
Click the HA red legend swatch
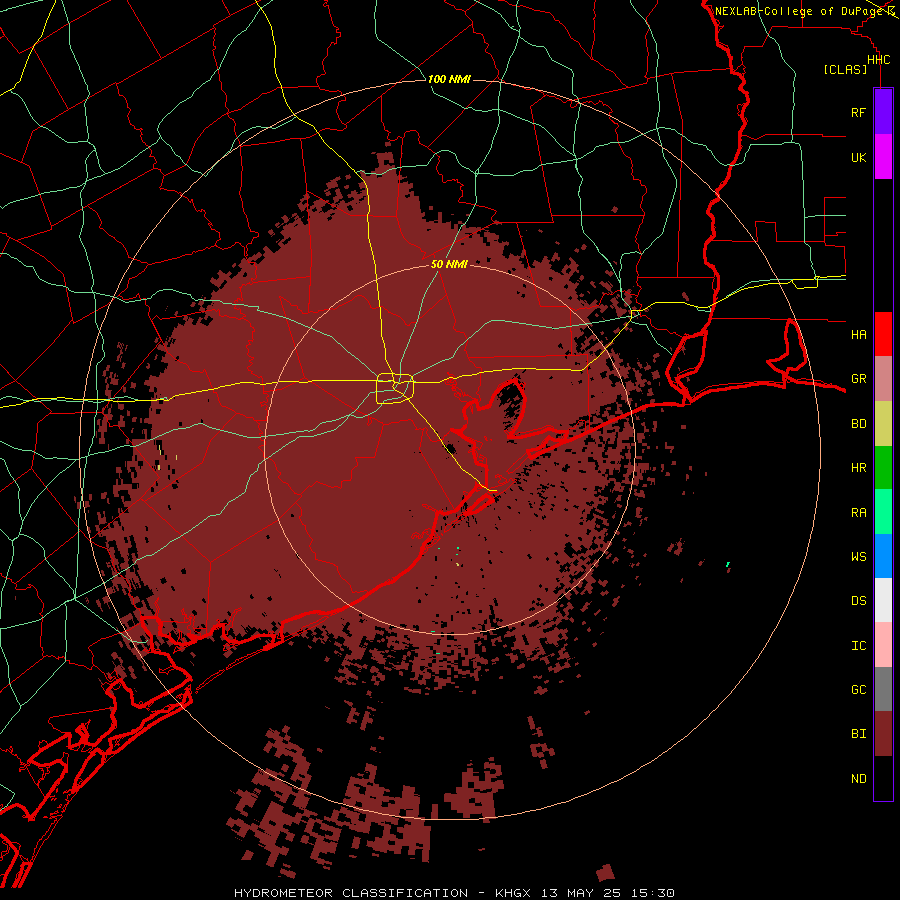tap(883, 334)
